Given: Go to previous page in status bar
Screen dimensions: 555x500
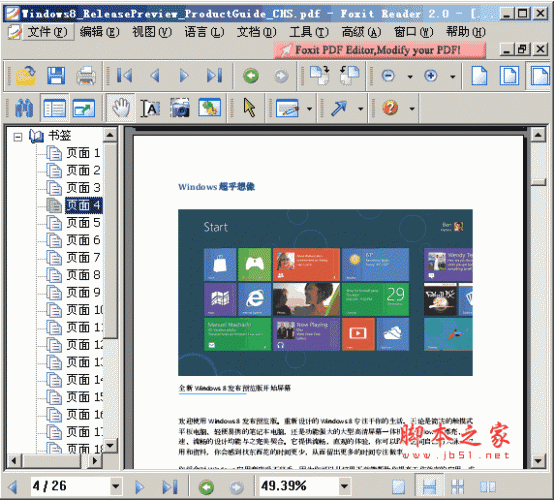Looking at the screenshot, I should 13,487.
